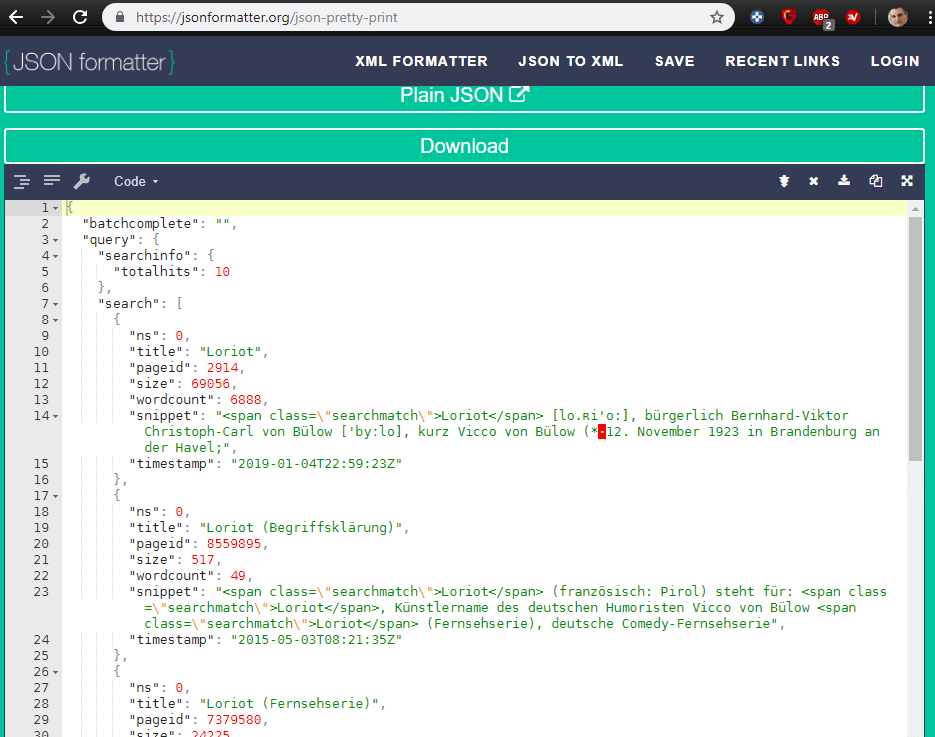The width and height of the screenshot is (935, 737).
Task: Bookmark page with the star icon
Action: point(717,17)
